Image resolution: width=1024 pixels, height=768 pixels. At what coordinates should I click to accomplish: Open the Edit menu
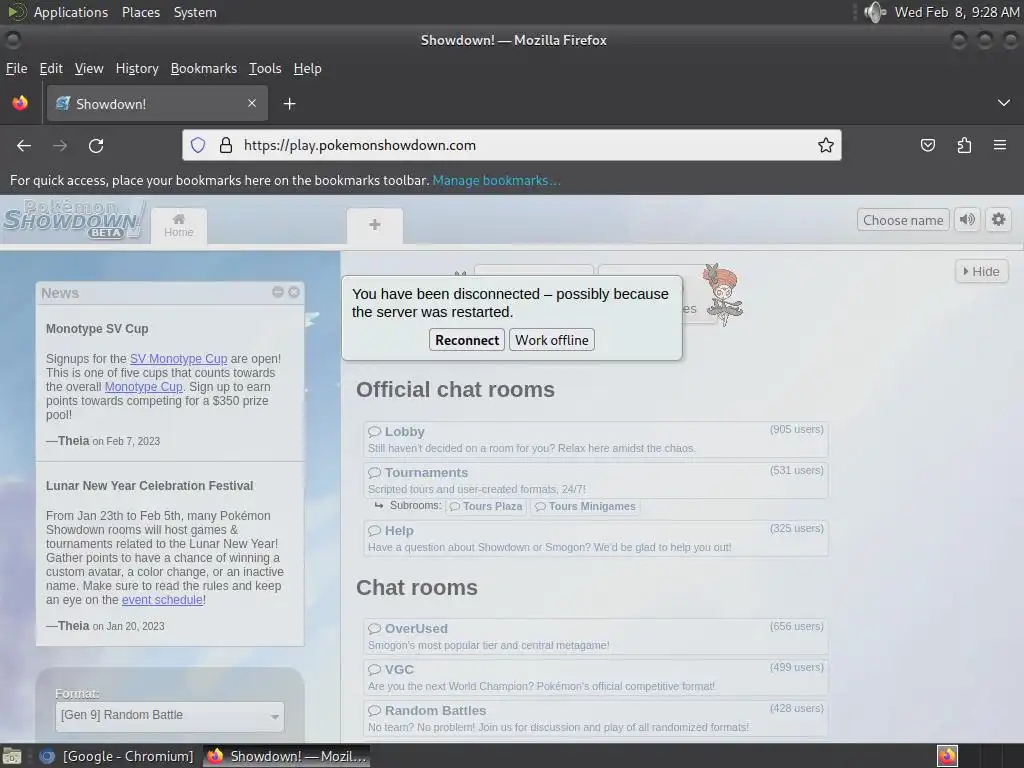tap(51, 68)
